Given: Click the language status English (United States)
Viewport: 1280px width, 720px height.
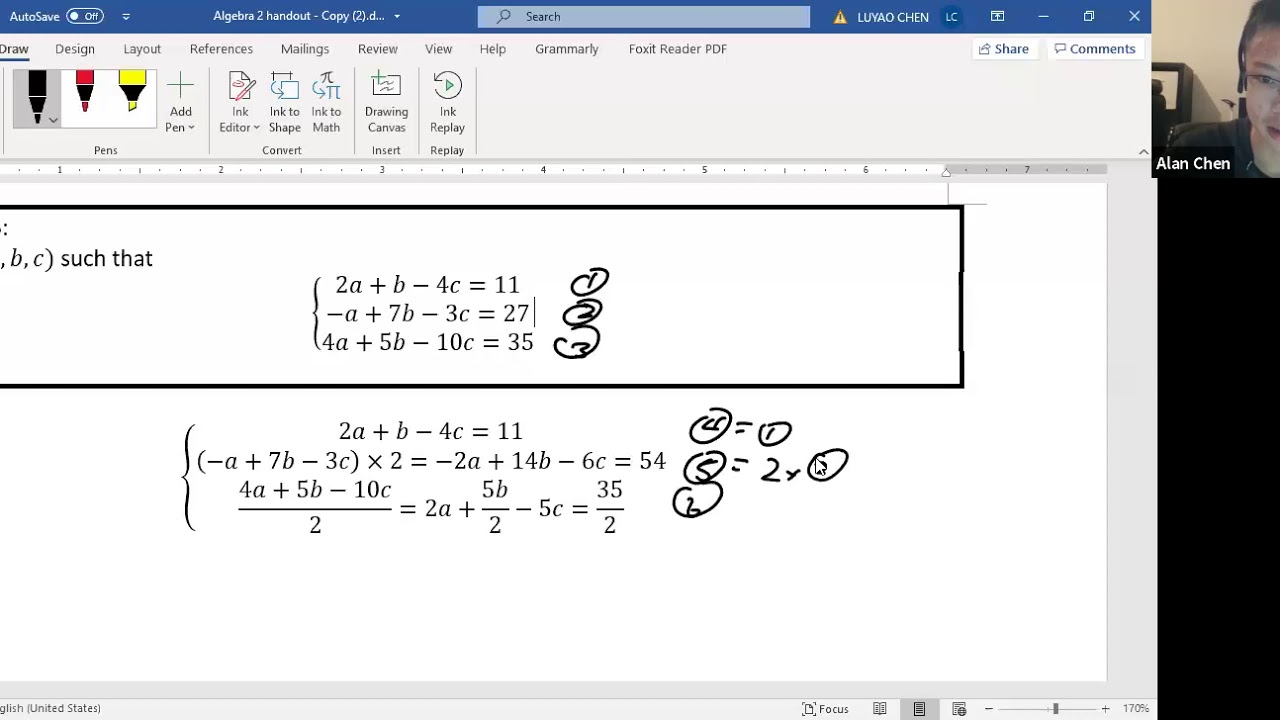Looking at the screenshot, I should (50, 708).
